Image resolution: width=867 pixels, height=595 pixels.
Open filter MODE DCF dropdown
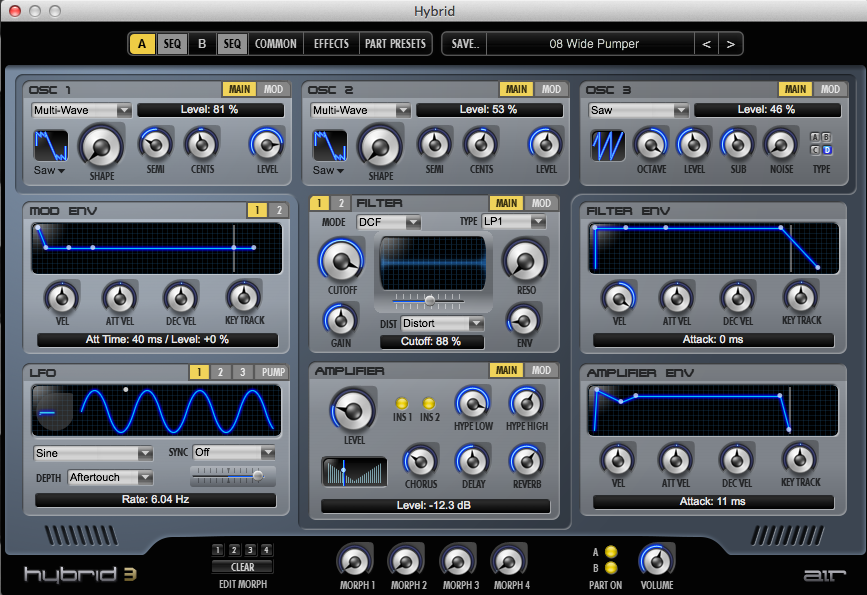[389, 222]
